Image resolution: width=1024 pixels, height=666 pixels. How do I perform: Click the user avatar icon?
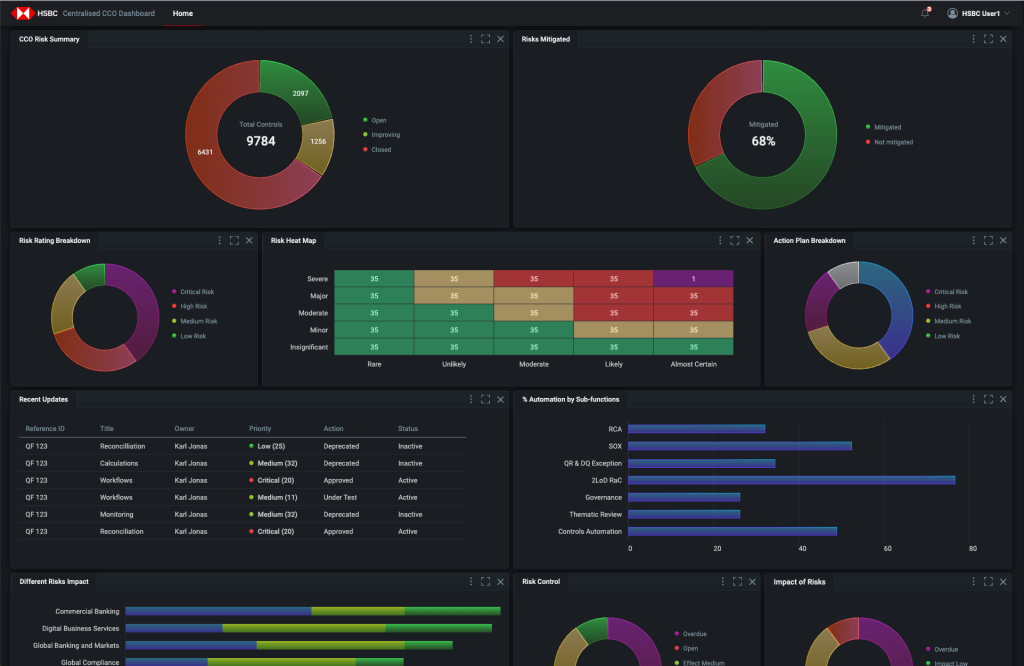[x=952, y=13]
